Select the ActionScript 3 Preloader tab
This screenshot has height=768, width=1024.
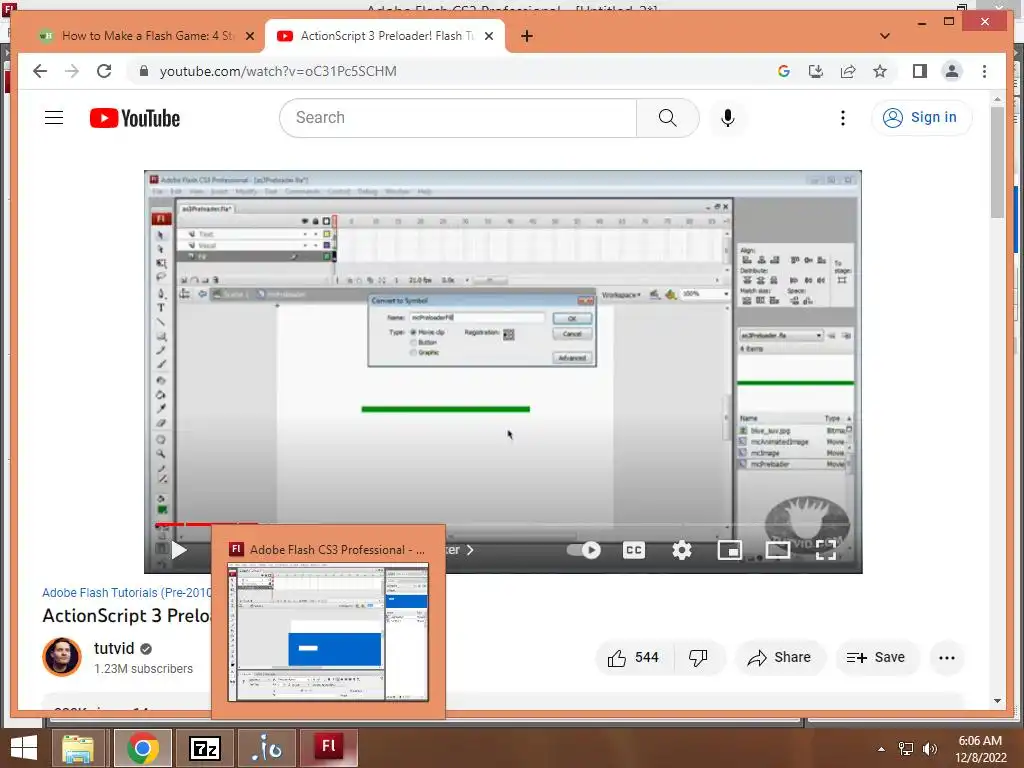[385, 36]
